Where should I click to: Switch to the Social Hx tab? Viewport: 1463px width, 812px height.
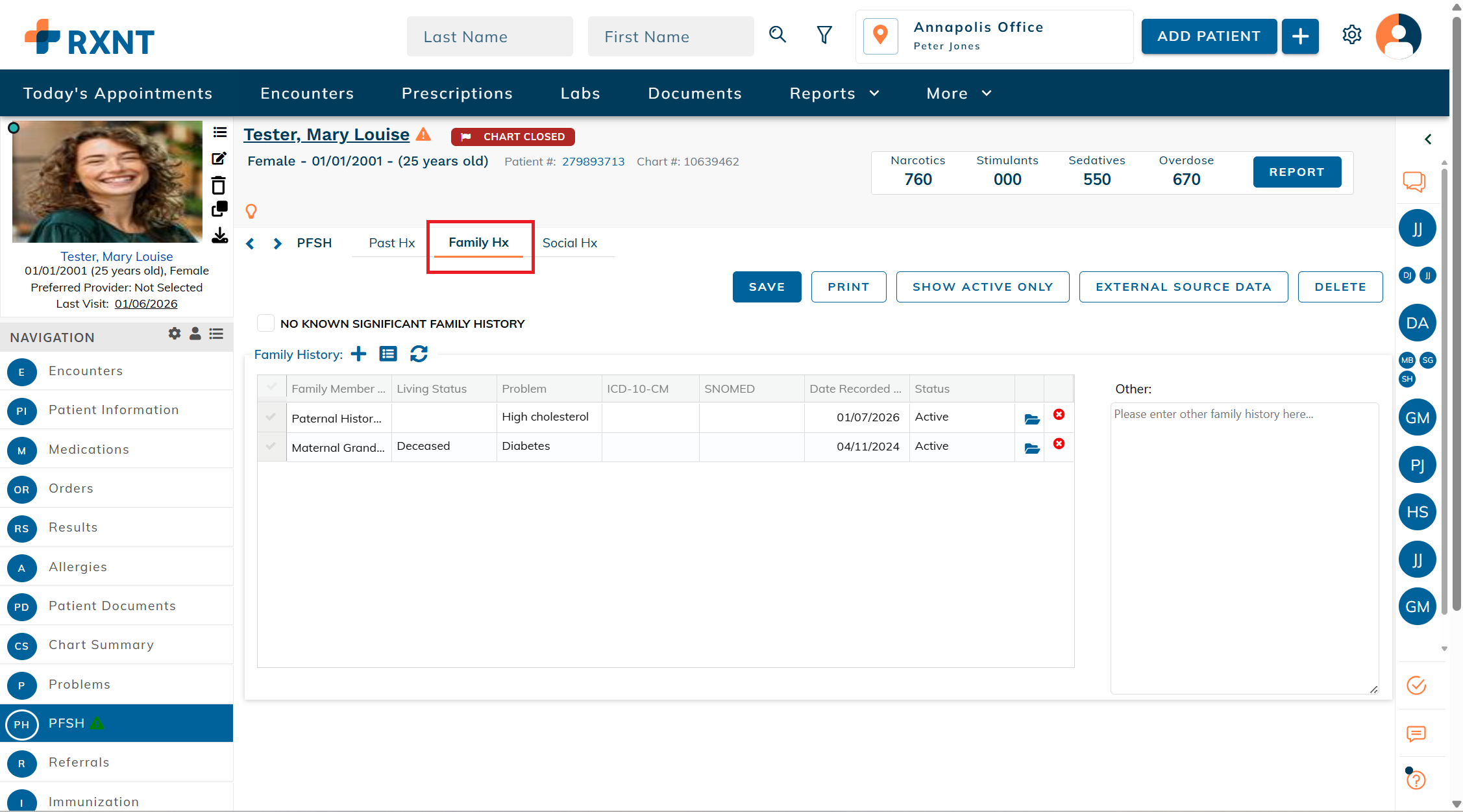point(569,243)
